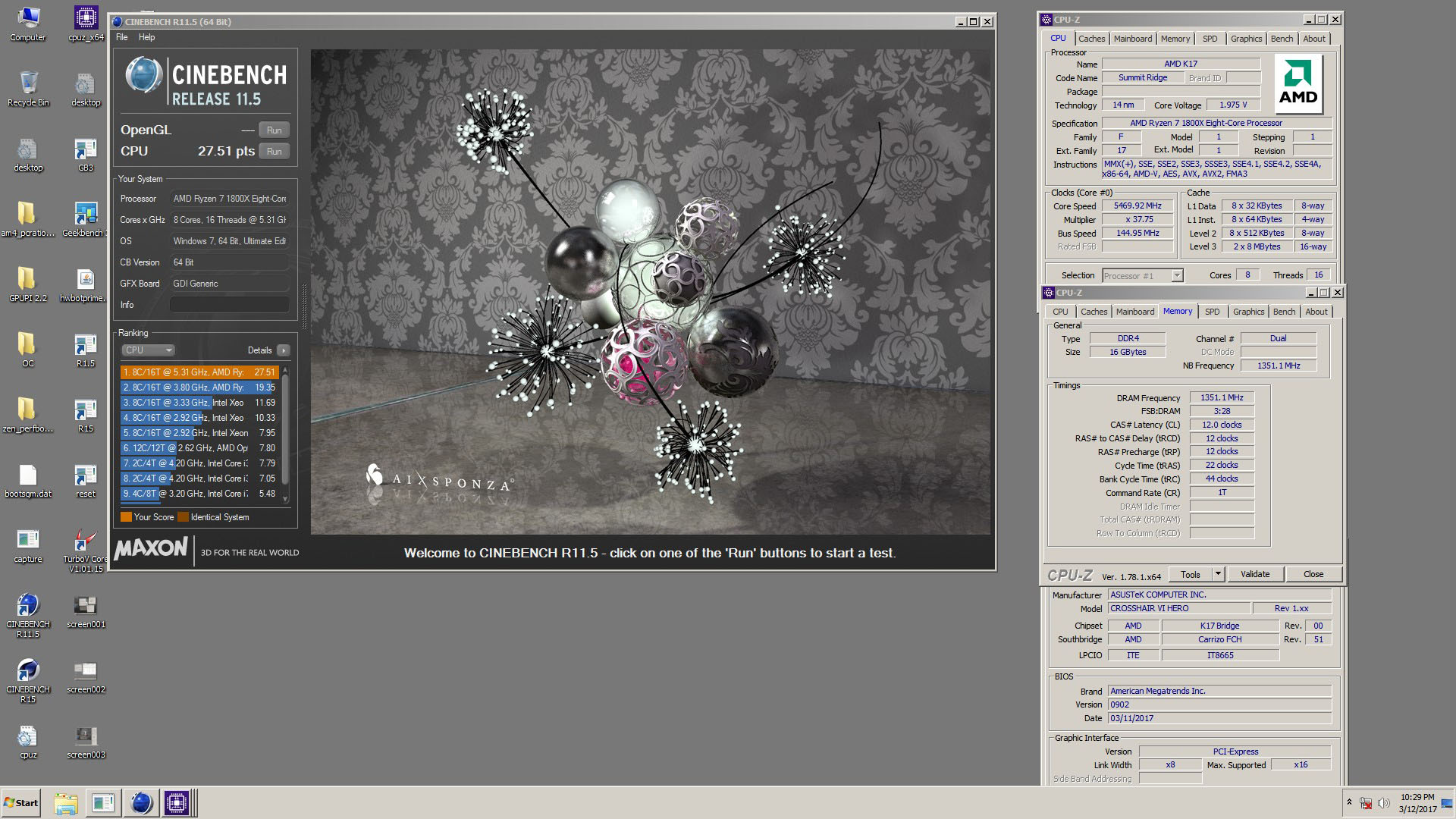Click the Validate button in CPU-Z
Image resolution: width=1456 pixels, height=819 pixels.
point(1255,575)
